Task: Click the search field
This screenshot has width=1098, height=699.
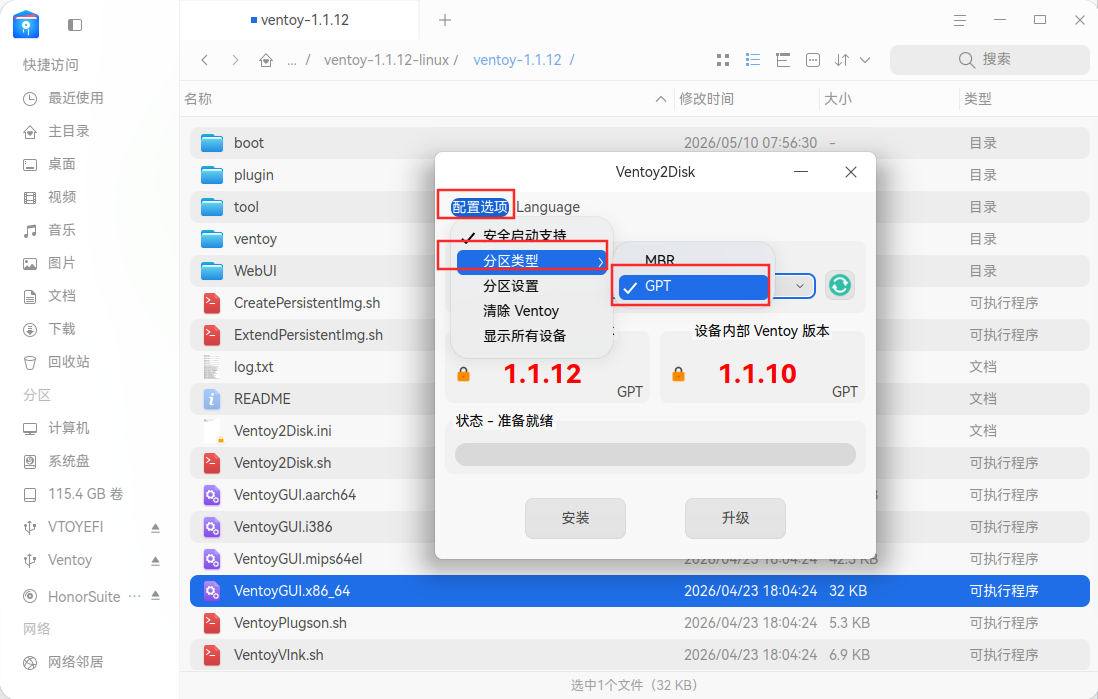Action: (989, 60)
